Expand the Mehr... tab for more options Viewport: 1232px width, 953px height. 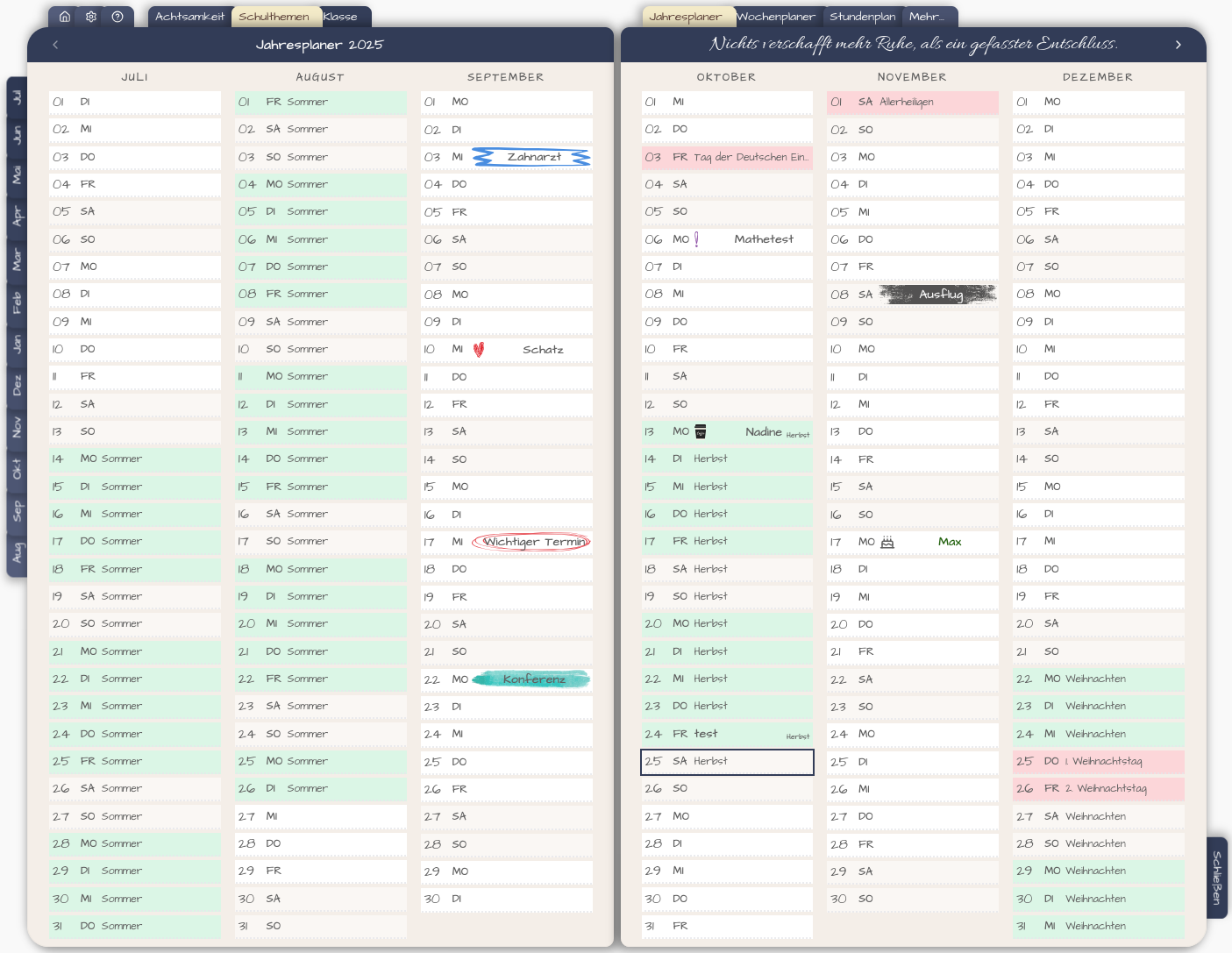pyautogui.click(x=927, y=17)
